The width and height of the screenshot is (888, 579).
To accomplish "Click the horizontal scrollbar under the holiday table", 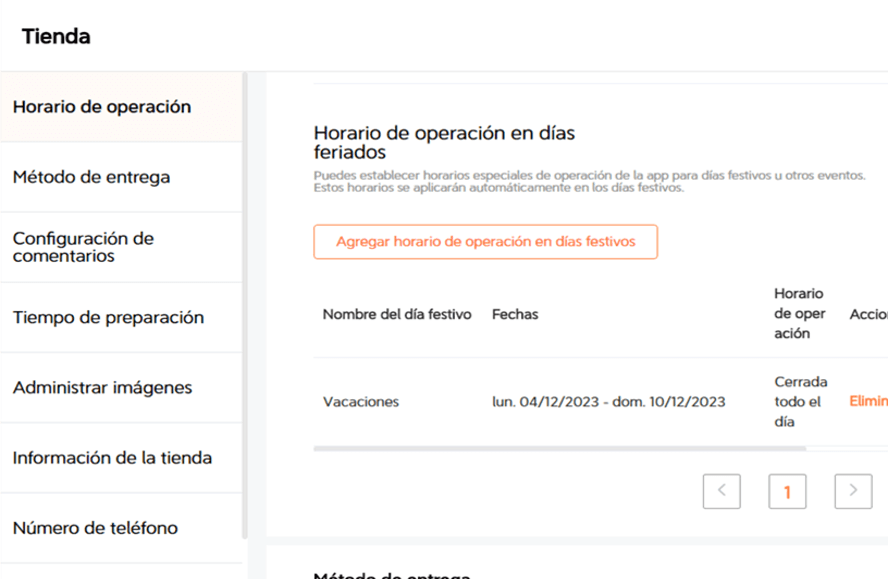I will [x=560, y=449].
